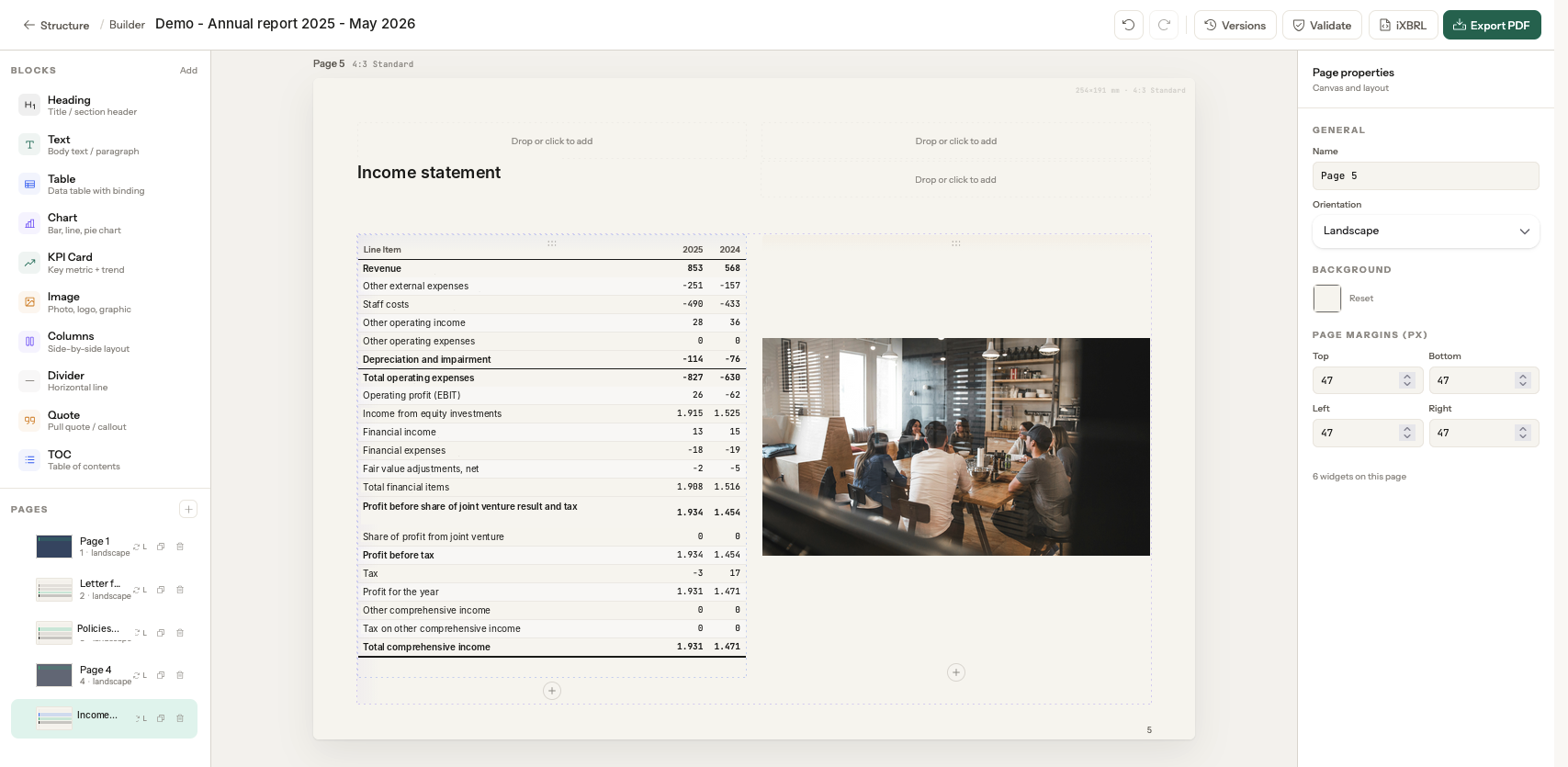
Task: Run Validate on the report
Action: (x=1322, y=25)
